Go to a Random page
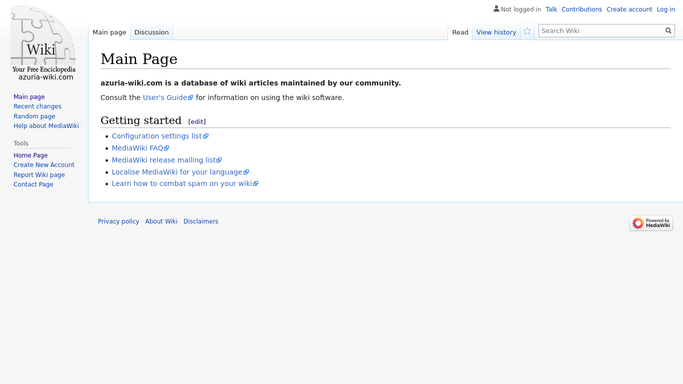 click(x=34, y=116)
